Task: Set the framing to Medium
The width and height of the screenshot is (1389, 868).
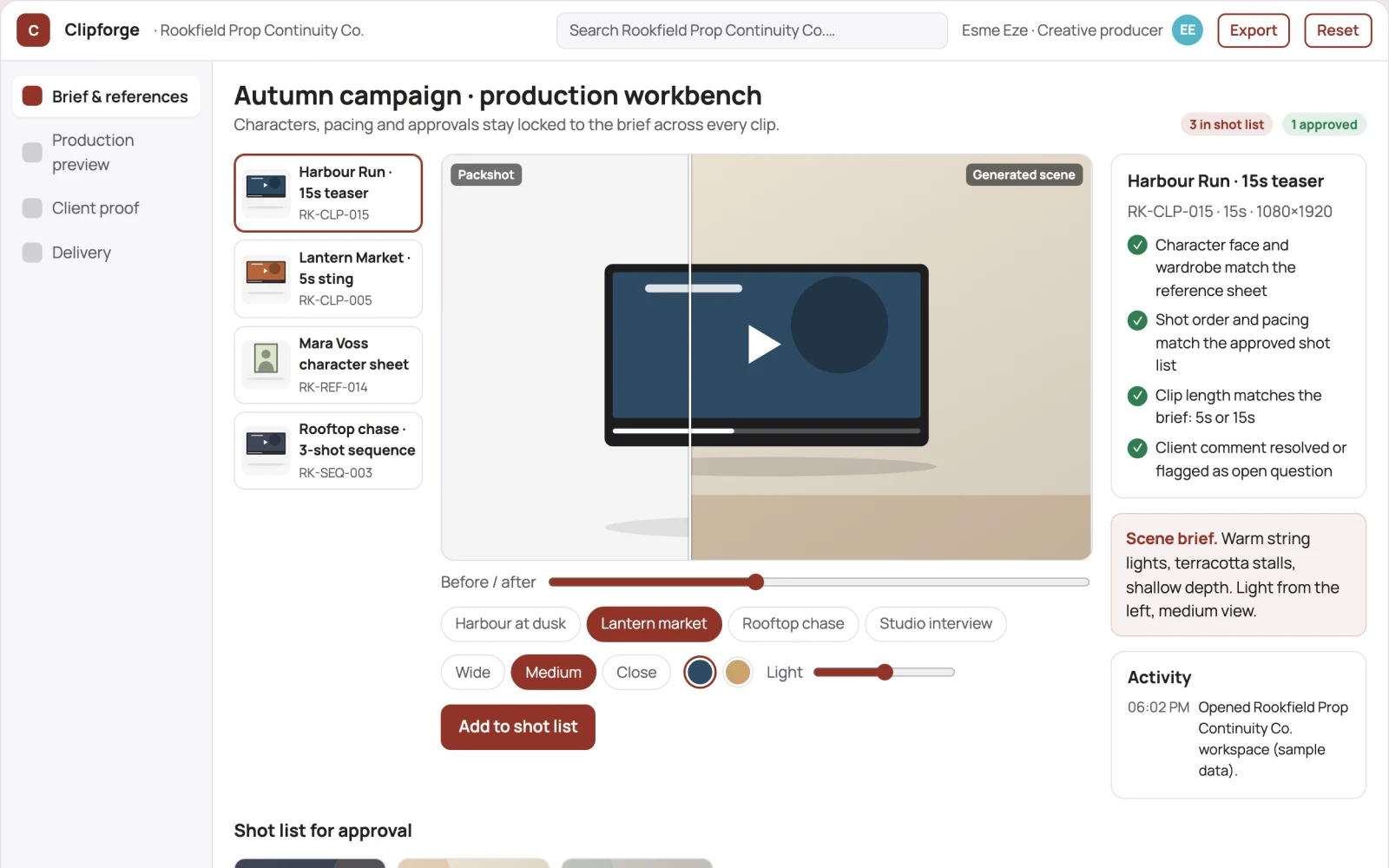Action: click(x=553, y=673)
